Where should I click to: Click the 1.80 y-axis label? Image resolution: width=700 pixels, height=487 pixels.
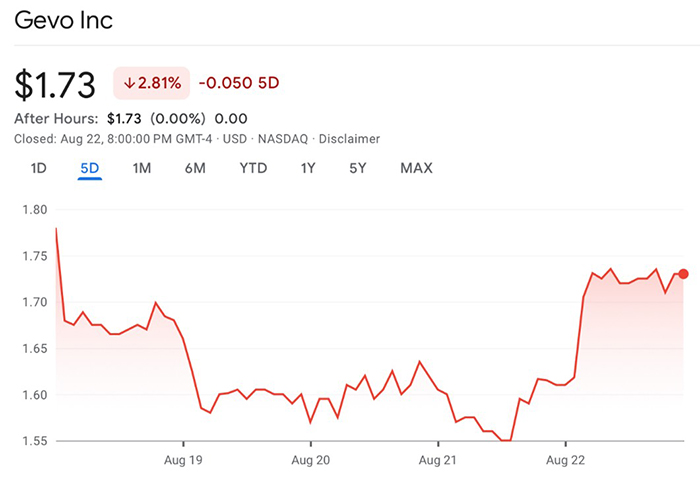coord(35,209)
